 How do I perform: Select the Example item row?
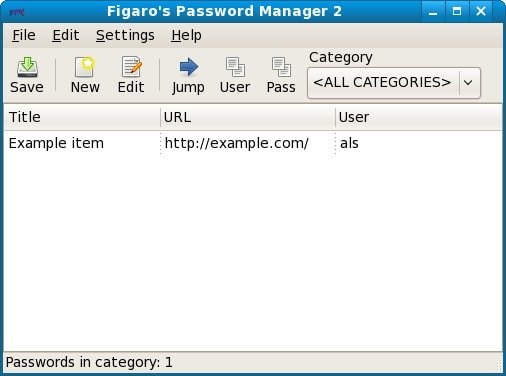[x=253, y=143]
